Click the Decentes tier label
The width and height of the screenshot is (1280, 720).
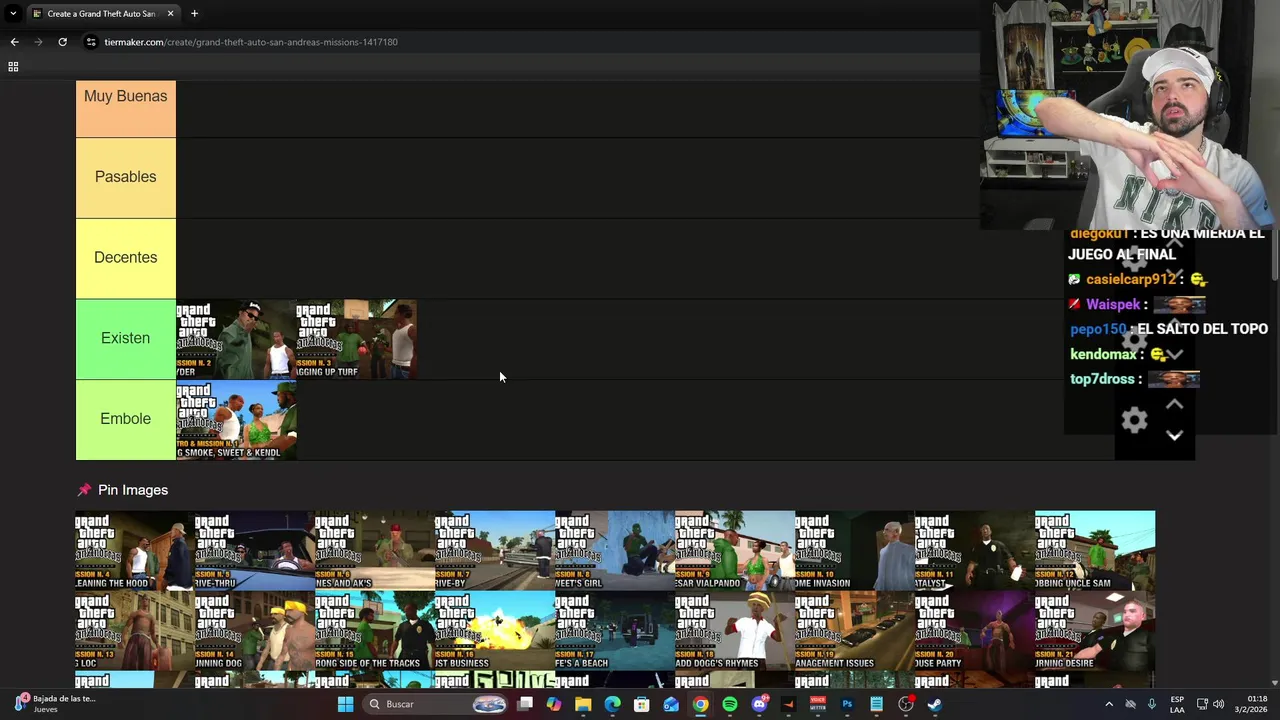pyautogui.click(x=125, y=257)
